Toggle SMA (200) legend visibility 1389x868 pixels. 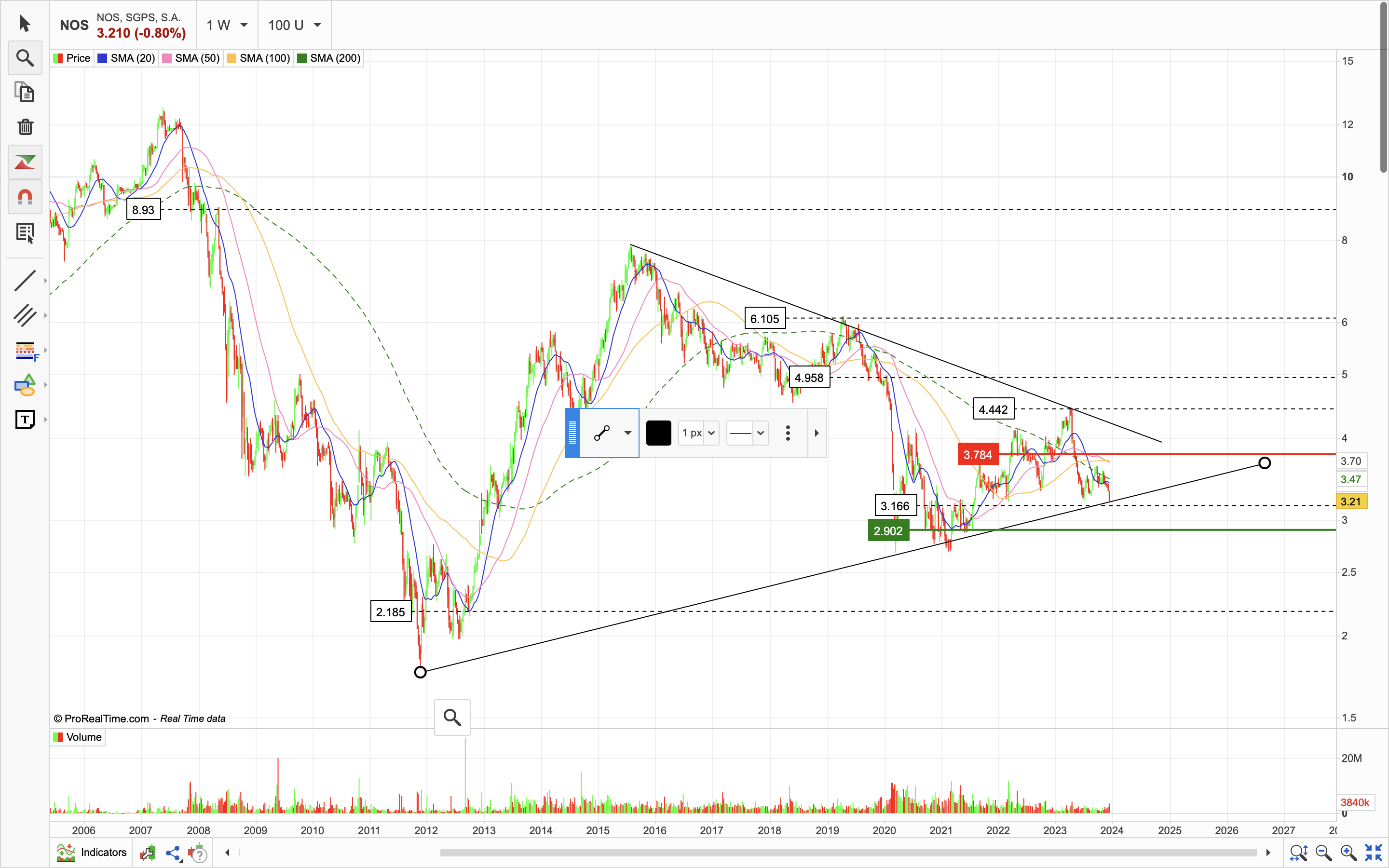(x=329, y=58)
